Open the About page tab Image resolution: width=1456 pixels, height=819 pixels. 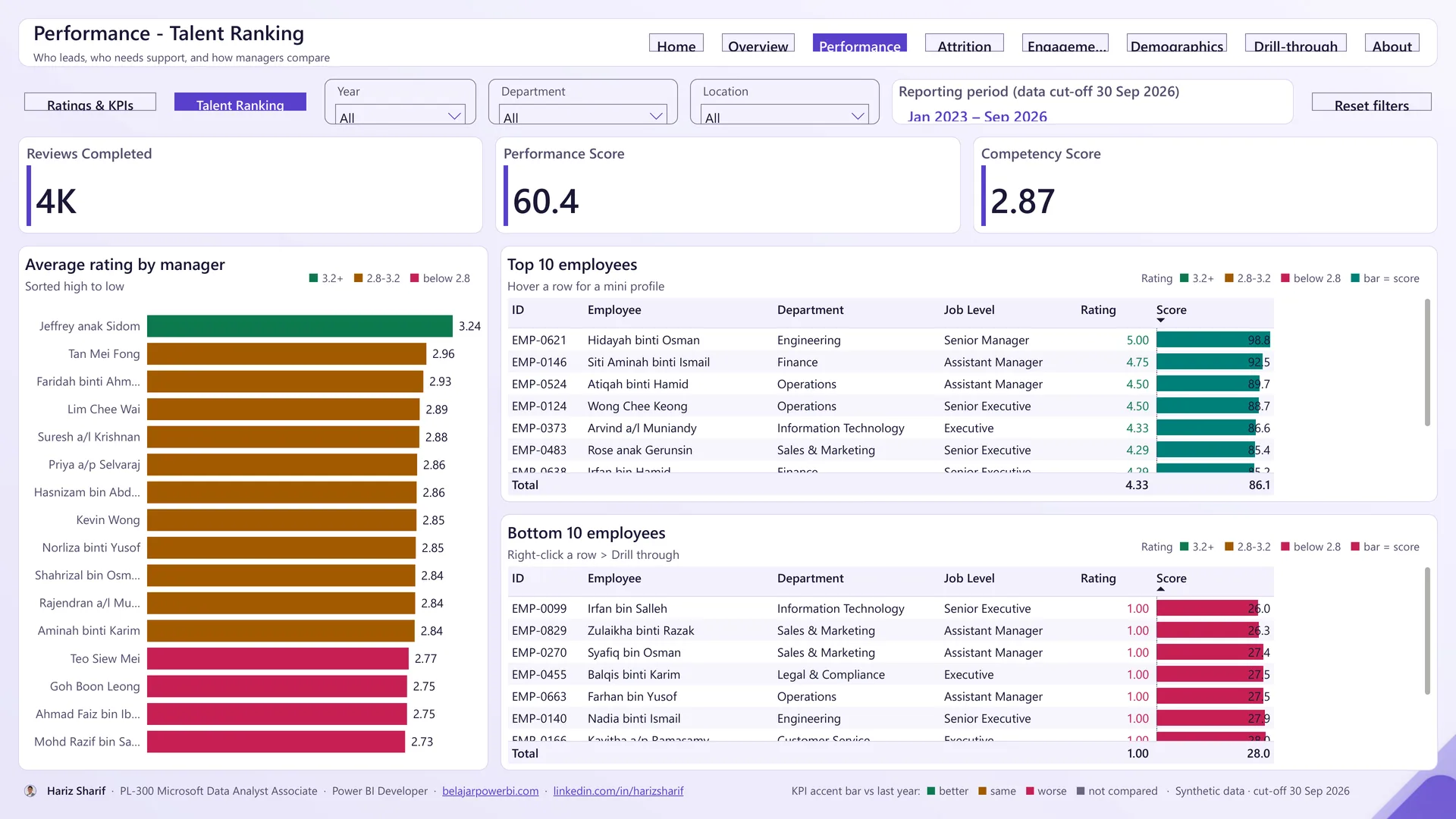tap(1392, 43)
